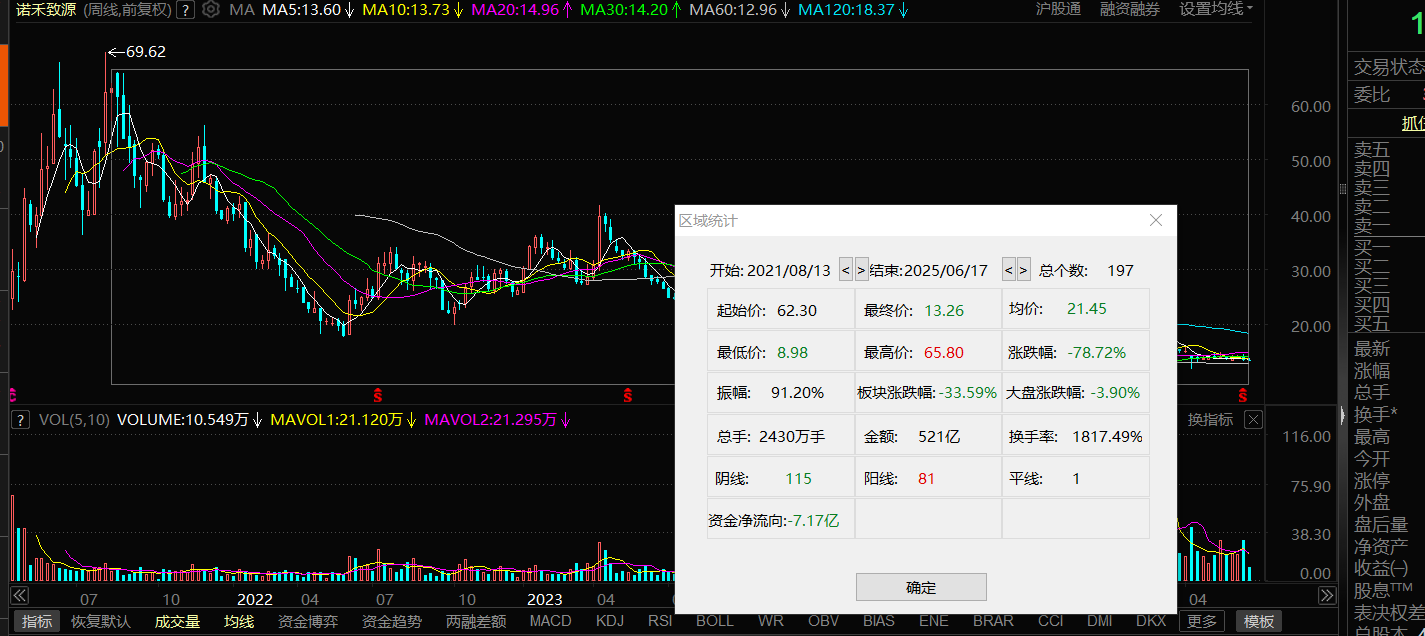This screenshot has height=636, width=1425.
Task: Switch to BOLL indicator tab
Action: (x=715, y=621)
